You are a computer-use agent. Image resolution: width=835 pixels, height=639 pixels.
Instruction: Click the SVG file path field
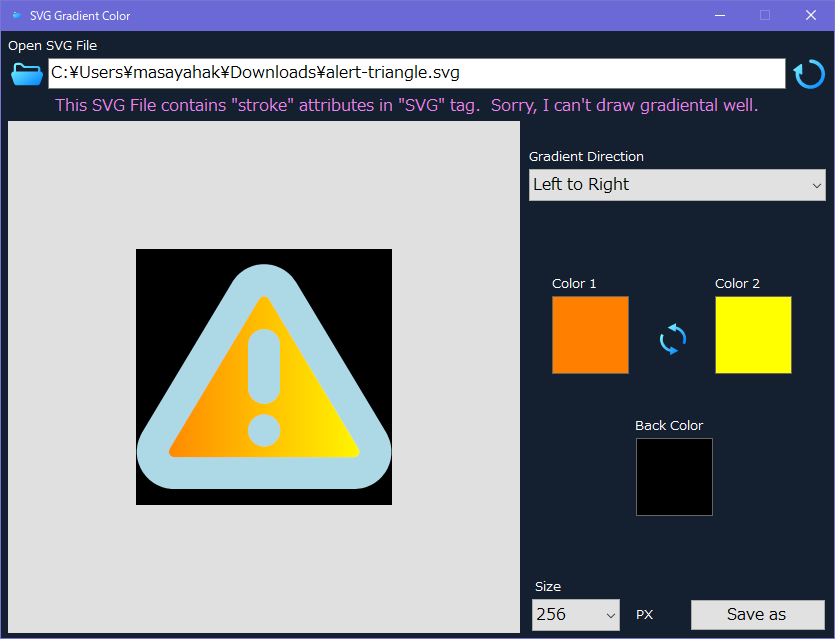pos(416,73)
